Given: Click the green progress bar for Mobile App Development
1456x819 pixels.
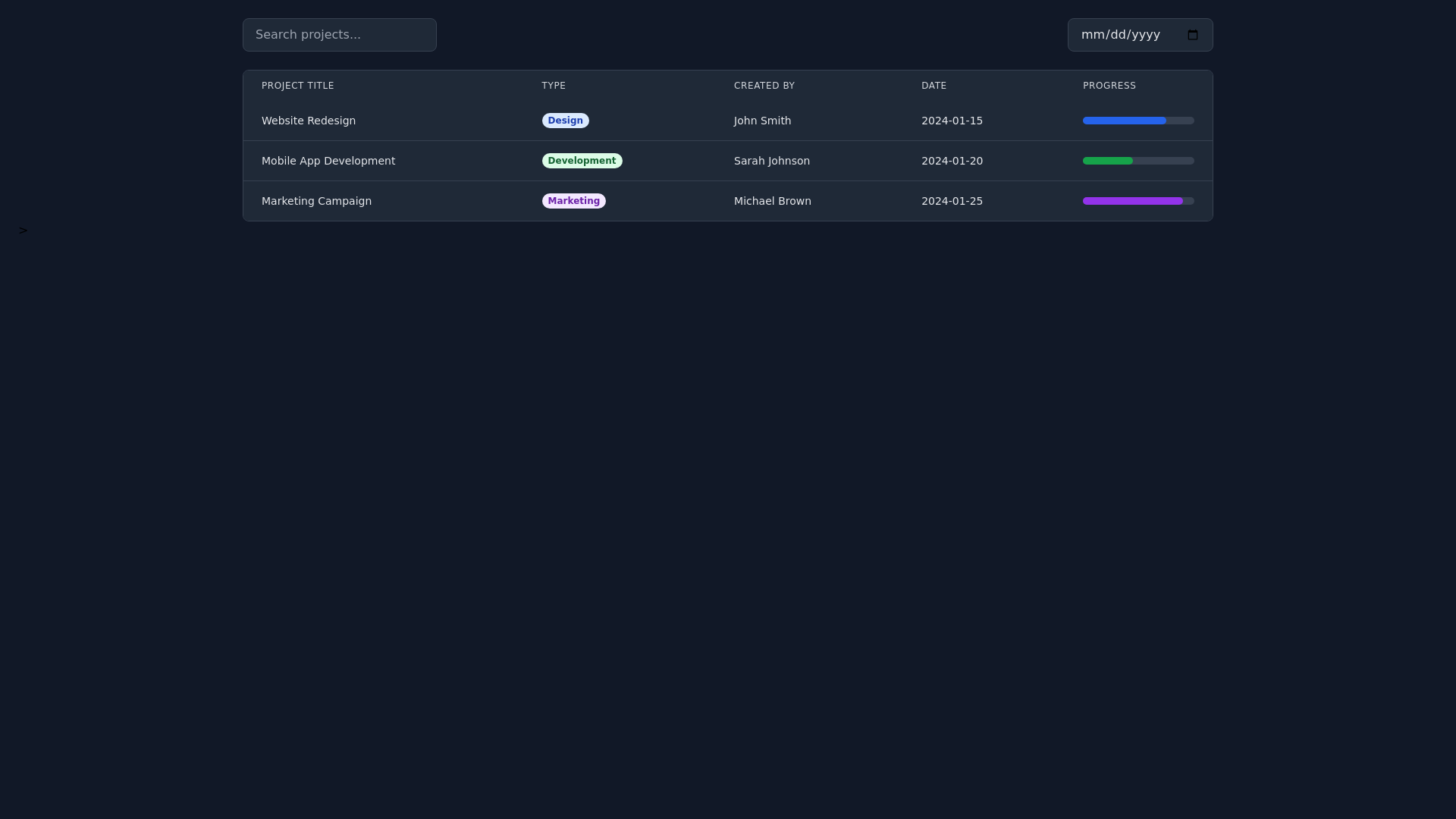Looking at the screenshot, I should click(1107, 161).
